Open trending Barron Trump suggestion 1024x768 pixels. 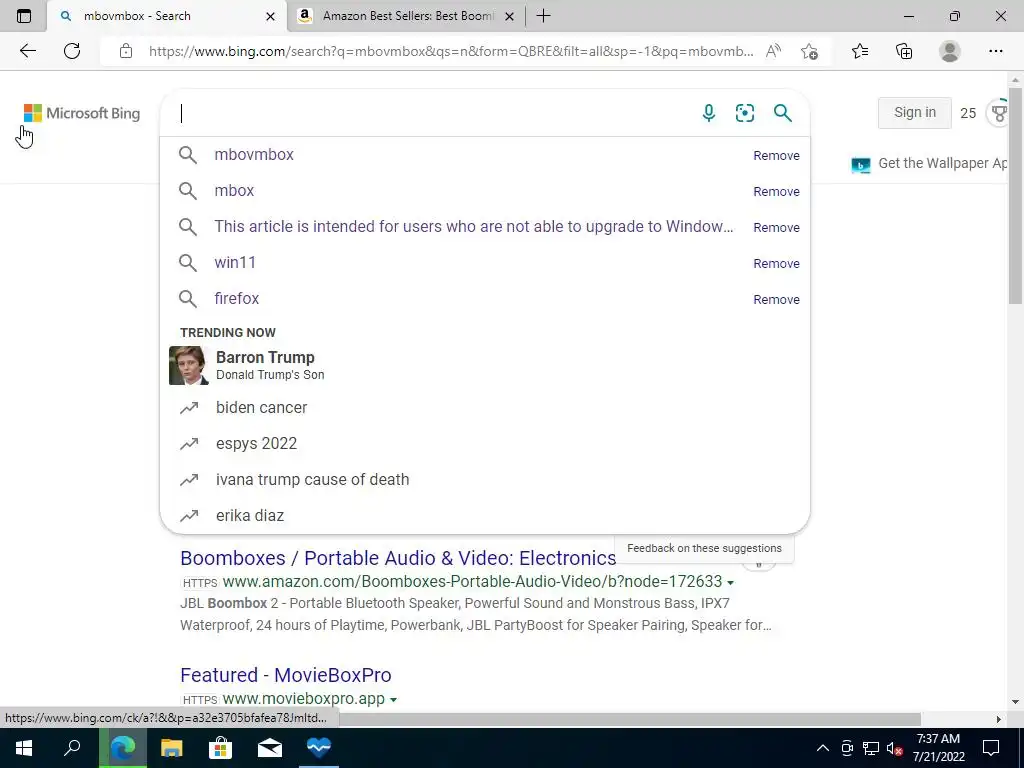485,365
